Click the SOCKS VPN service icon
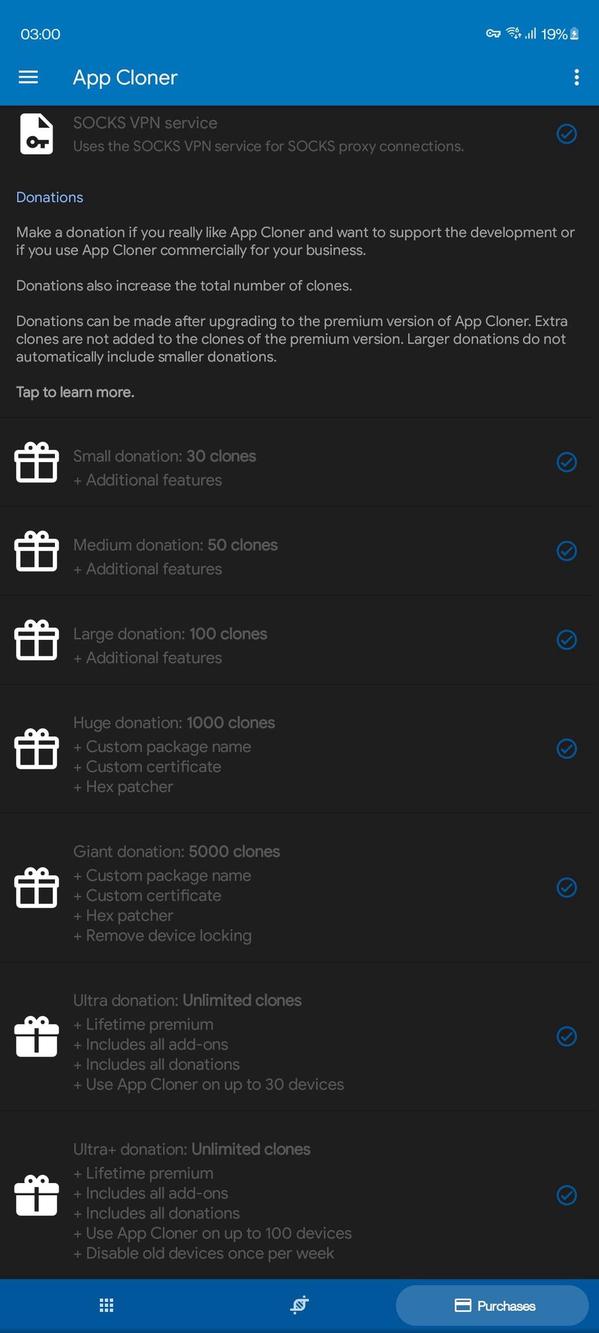 point(36,133)
